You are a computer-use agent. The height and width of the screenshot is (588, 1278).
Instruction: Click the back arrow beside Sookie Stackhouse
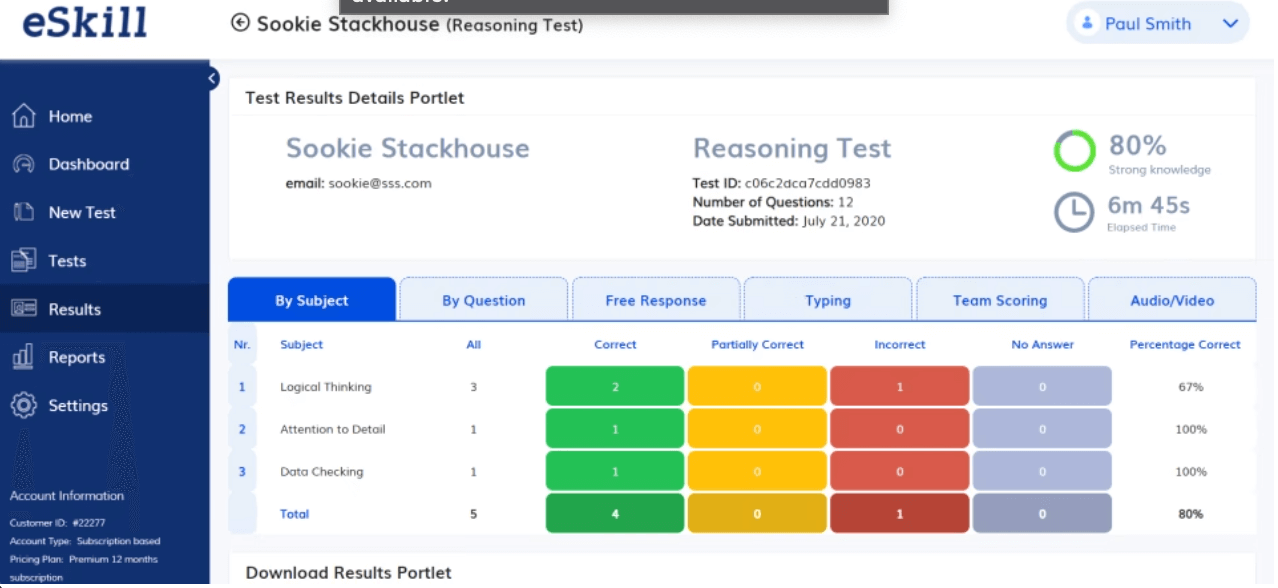coord(240,23)
